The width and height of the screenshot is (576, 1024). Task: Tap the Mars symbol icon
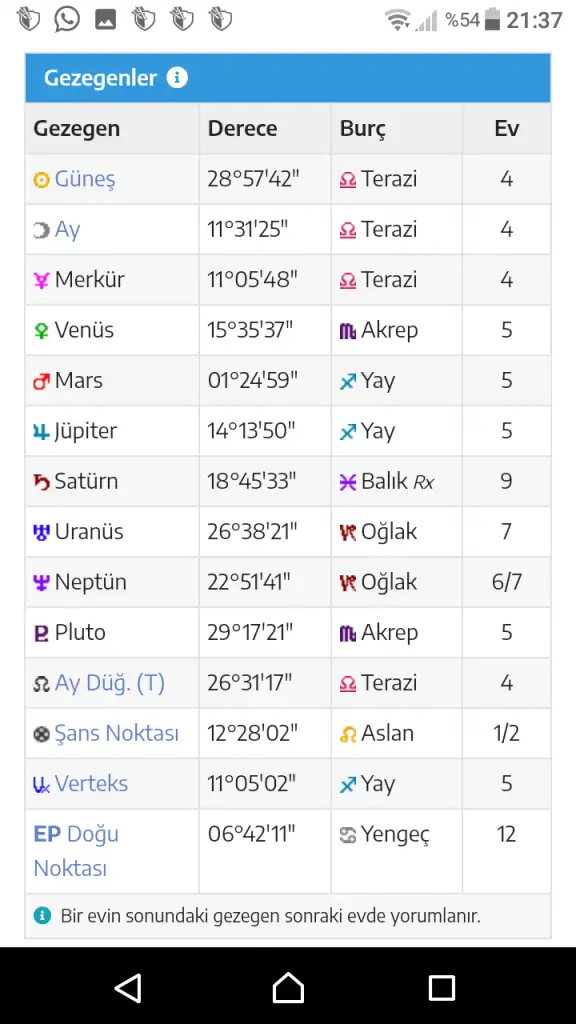pyautogui.click(x=41, y=381)
